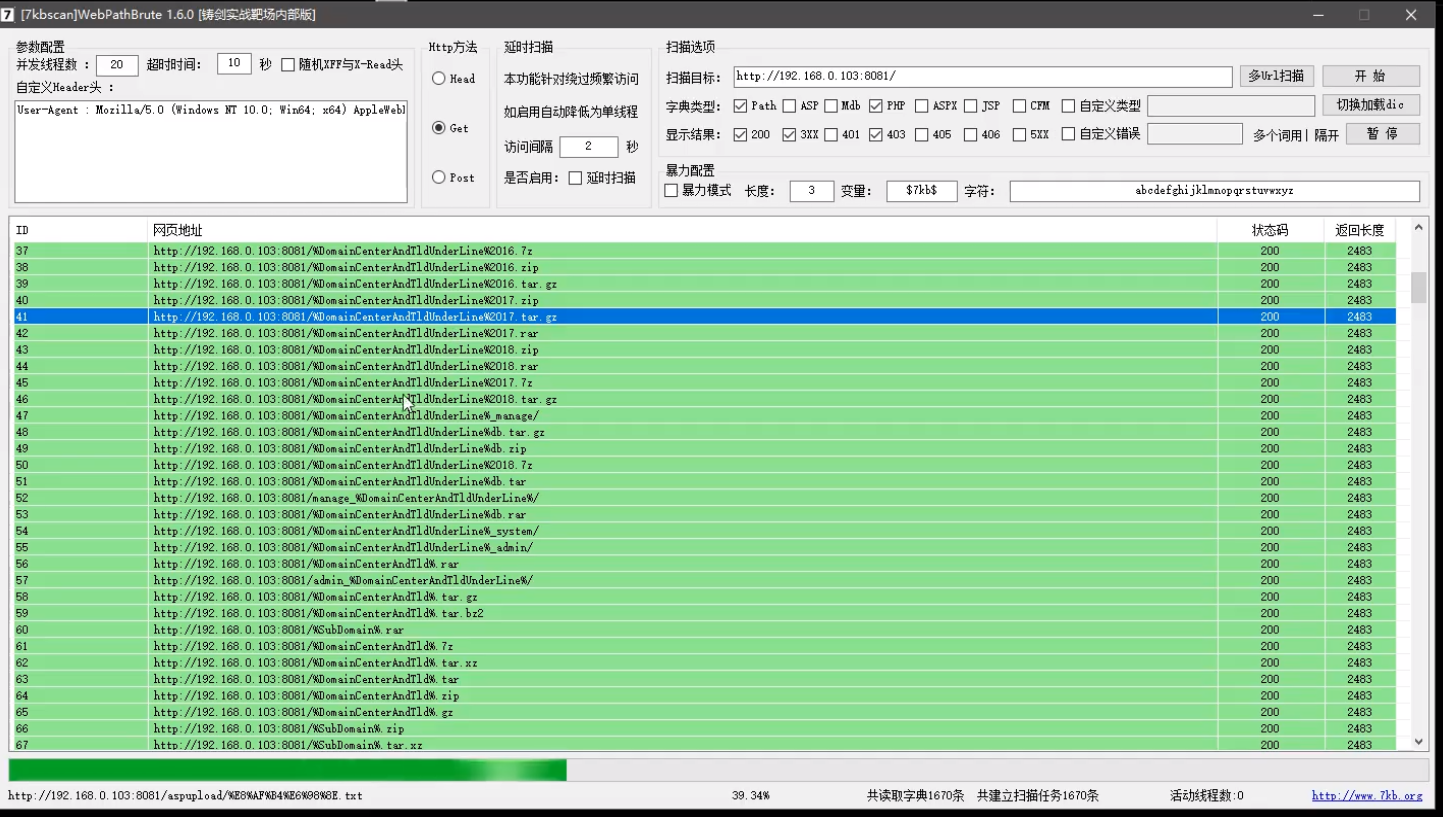Select the Head HTTP method radio button
The image size is (1443, 817).
pos(439,79)
